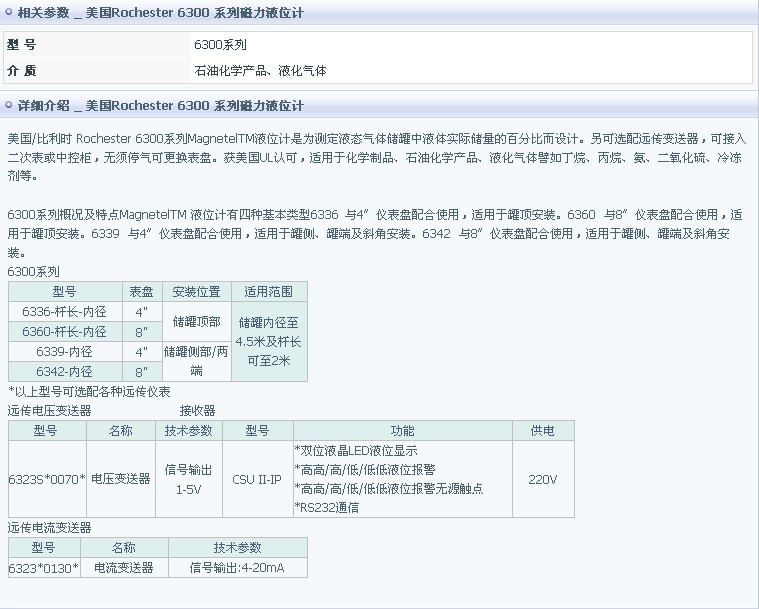This screenshot has width=759, height=609.
Task: Click the 详细介绍 section heading text
Action: click(x=161, y=106)
